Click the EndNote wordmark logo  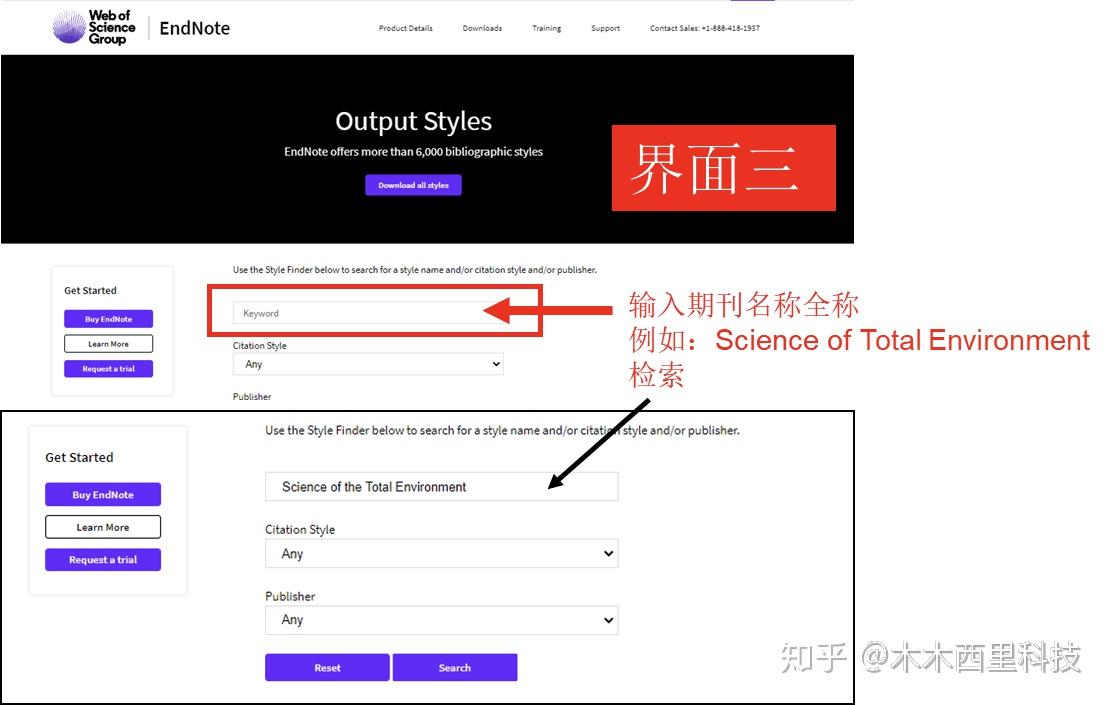click(x=194, y=28)
